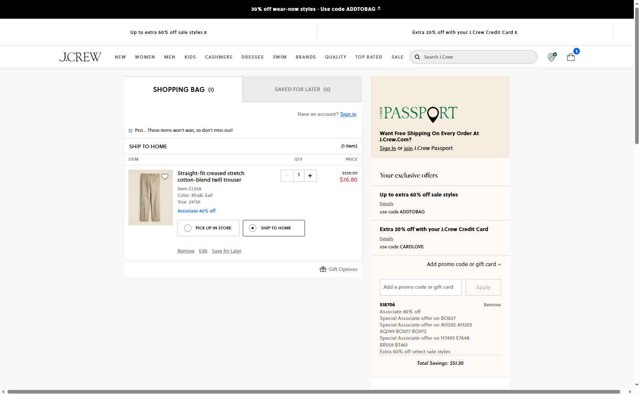Switch to Shopping Bag tab
The width and height of the screenshot is (640, 395).
pyautogui.click(x=183, y=89)
